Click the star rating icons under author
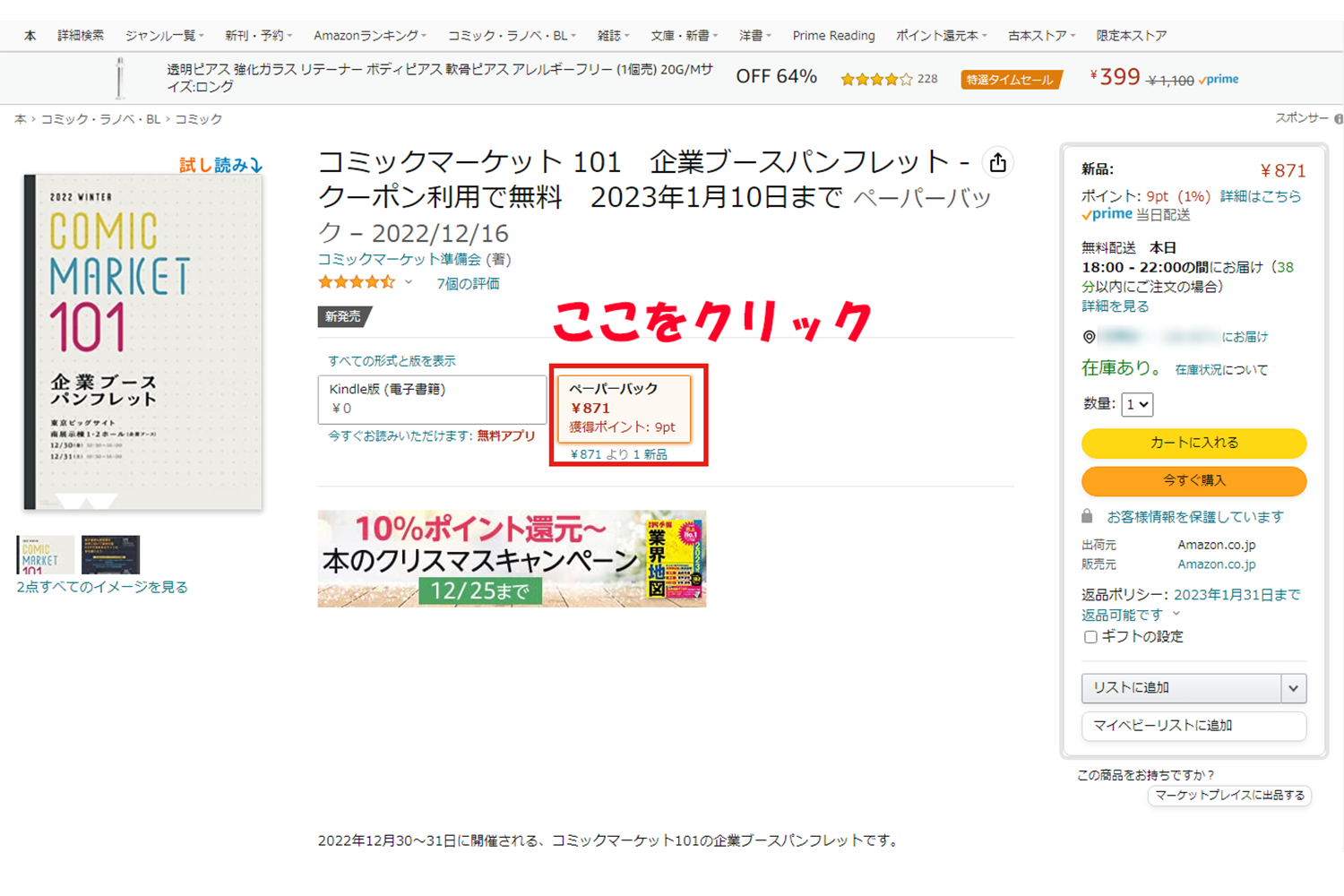1344x896 pixels. 356,283
